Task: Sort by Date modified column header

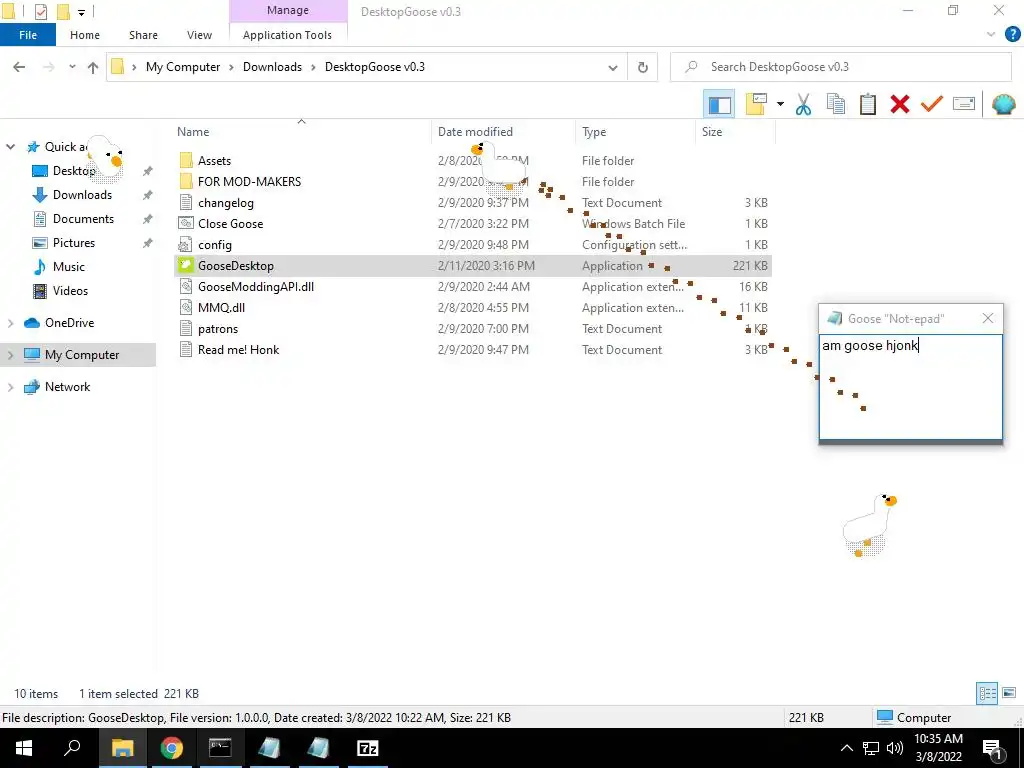Action: pyautogui.click(x=475, y=132)
